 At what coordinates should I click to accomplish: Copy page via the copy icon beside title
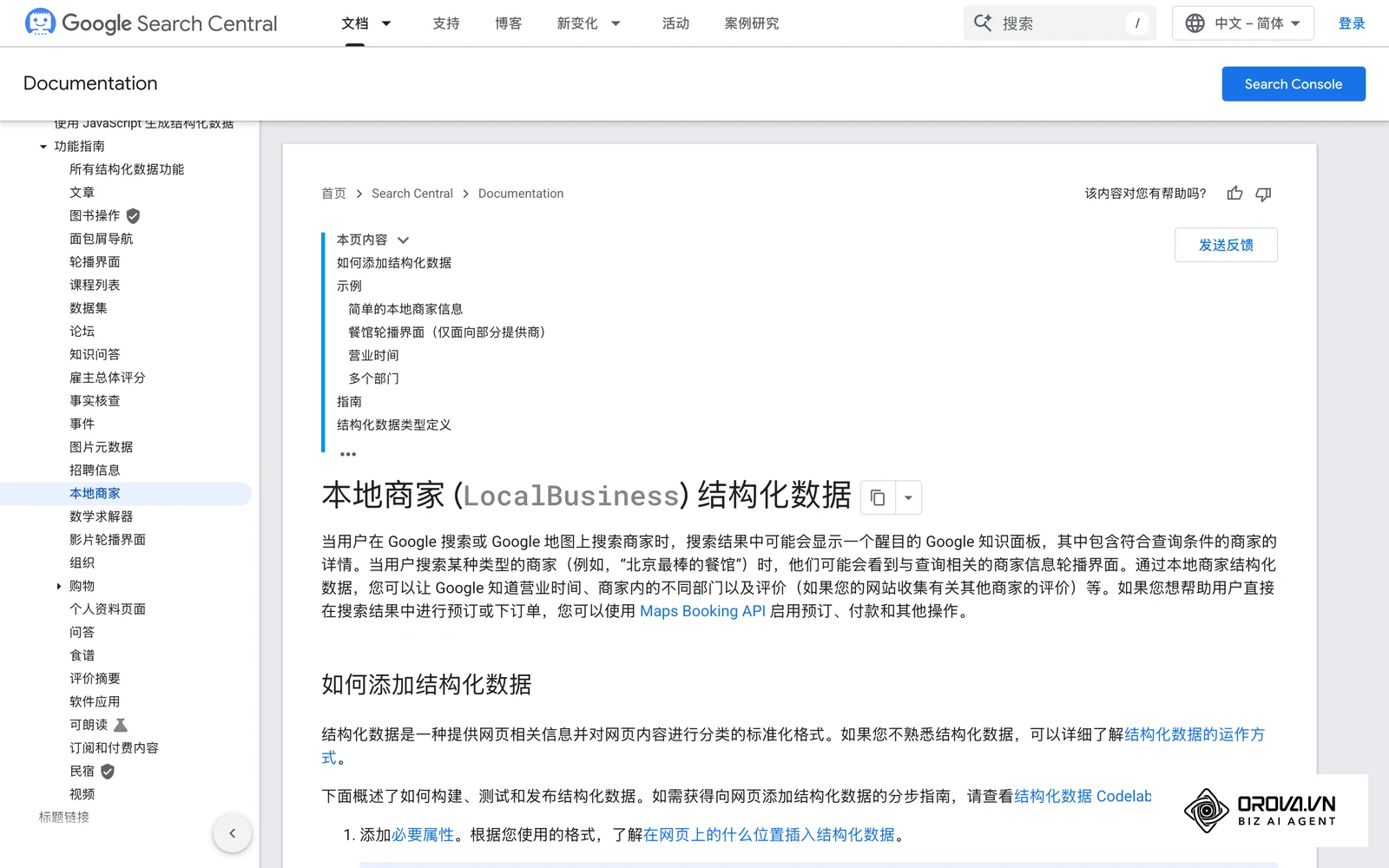click(877, 497)
